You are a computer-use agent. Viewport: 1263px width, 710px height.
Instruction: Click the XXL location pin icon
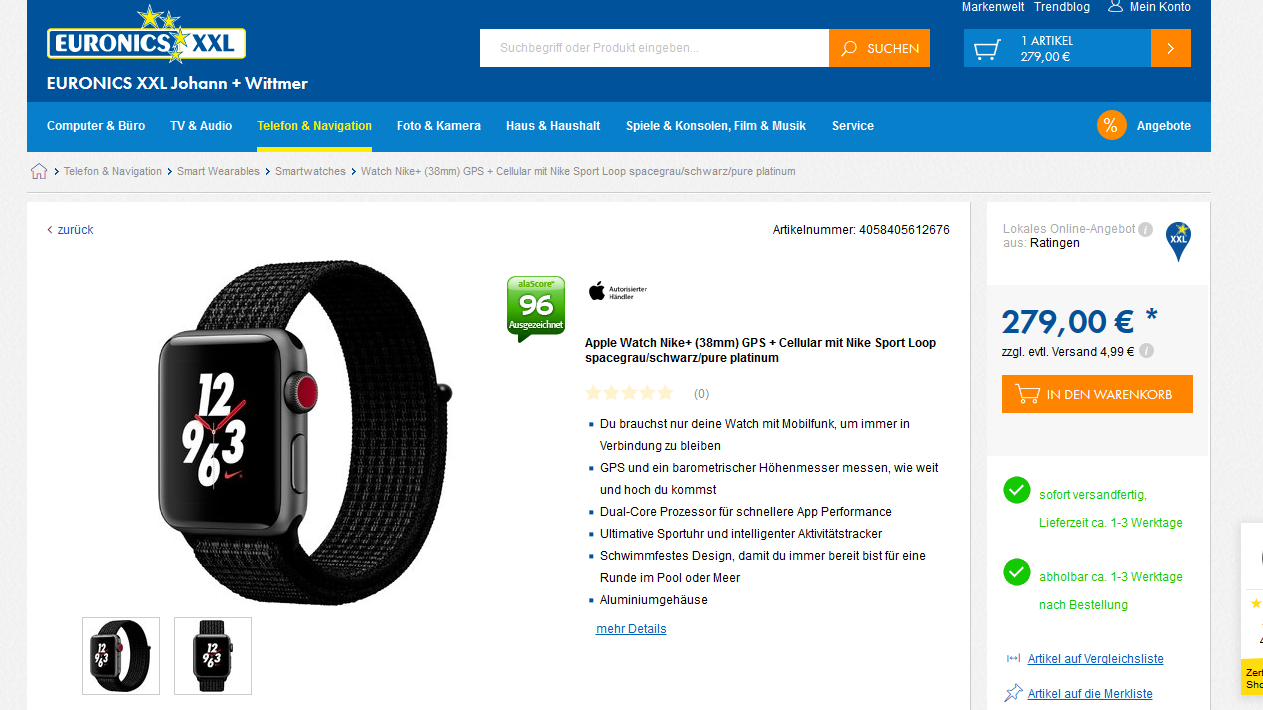pyautogui.click(x=1179, y=242)
